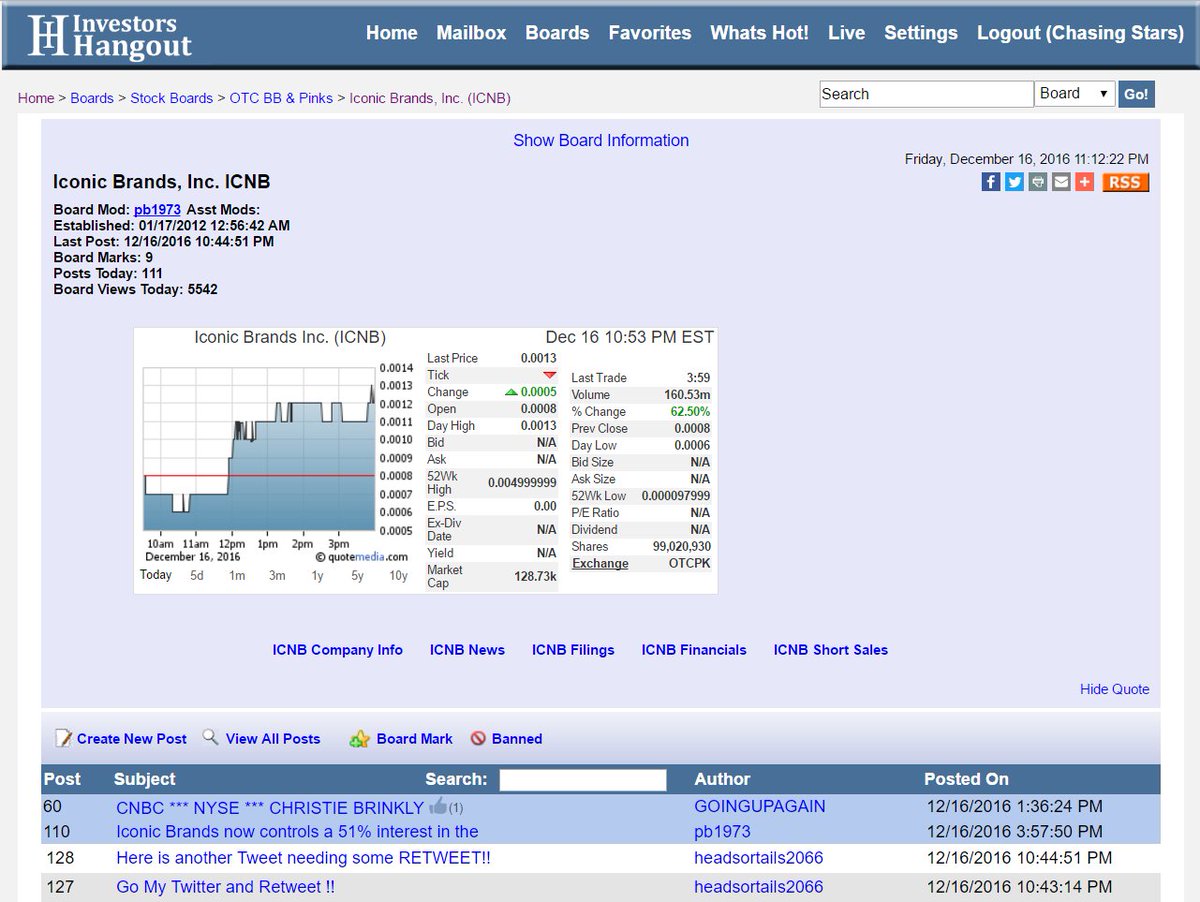Open Live in top navigation
The width and height of the screenshot is (1200, 902).
(x=846, y=33)
